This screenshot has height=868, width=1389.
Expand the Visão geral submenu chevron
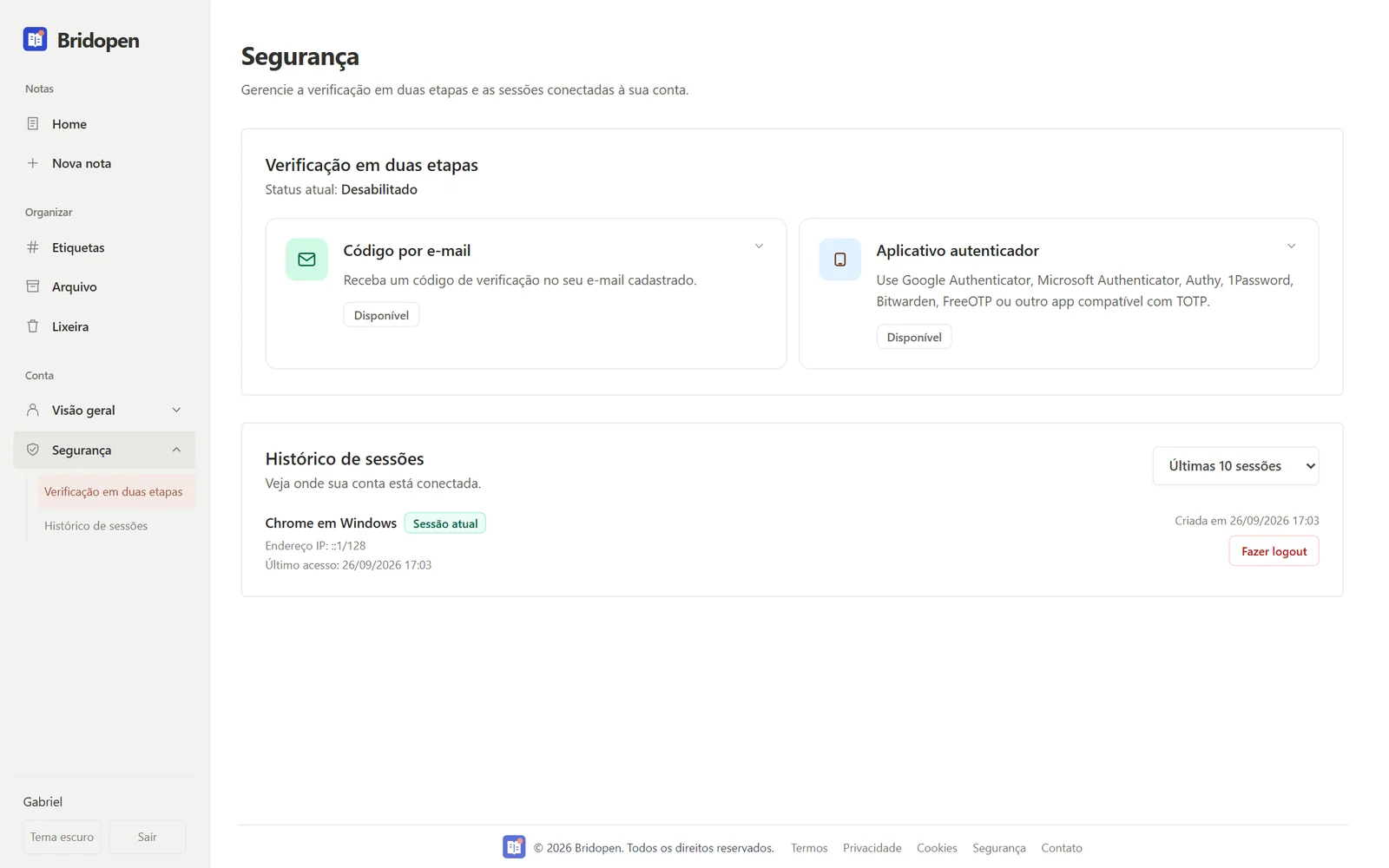coord(176,410)
